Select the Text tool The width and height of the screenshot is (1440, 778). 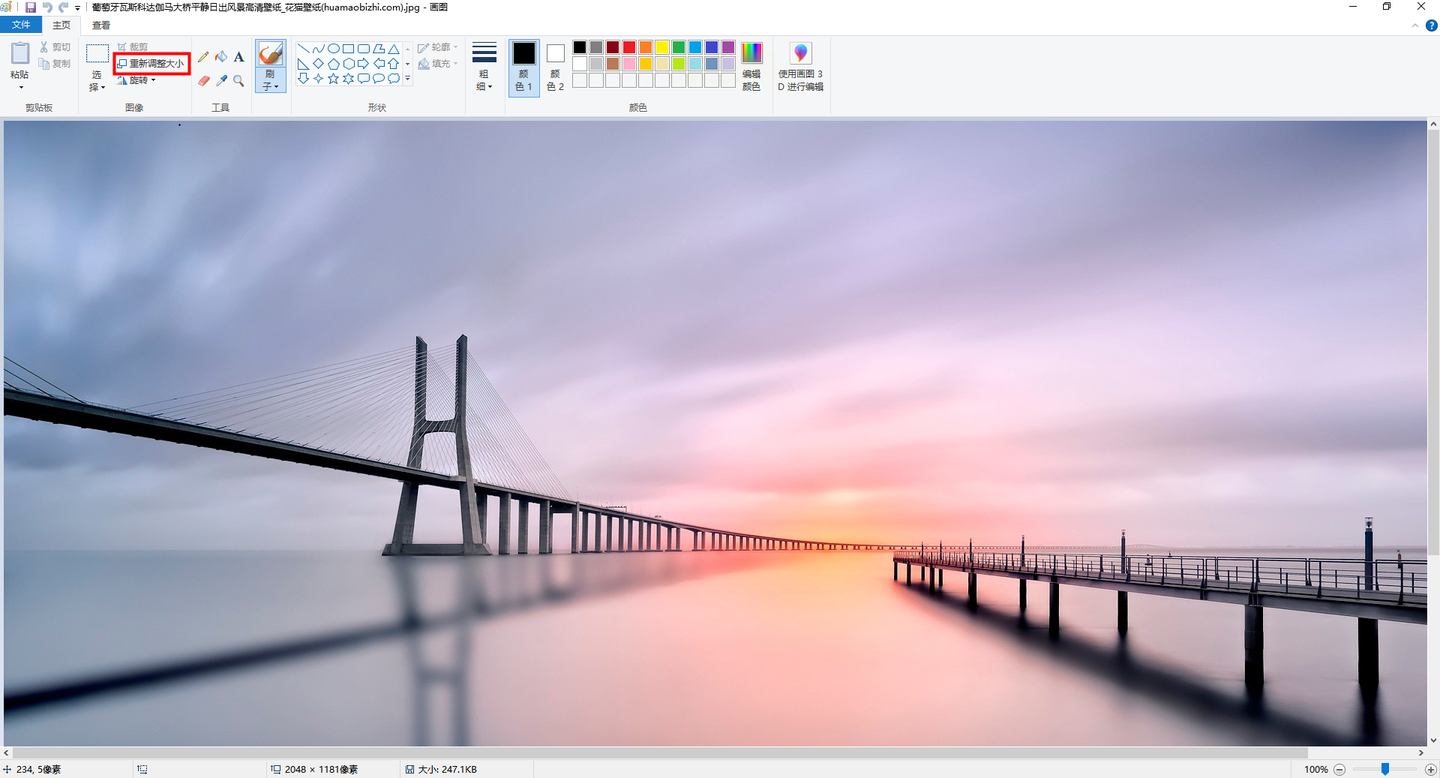click(x=239, y=57)
